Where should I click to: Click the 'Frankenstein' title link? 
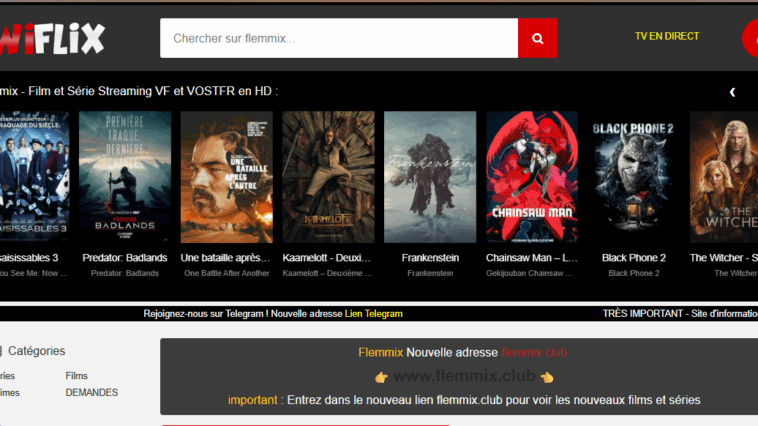coord(430,258)
